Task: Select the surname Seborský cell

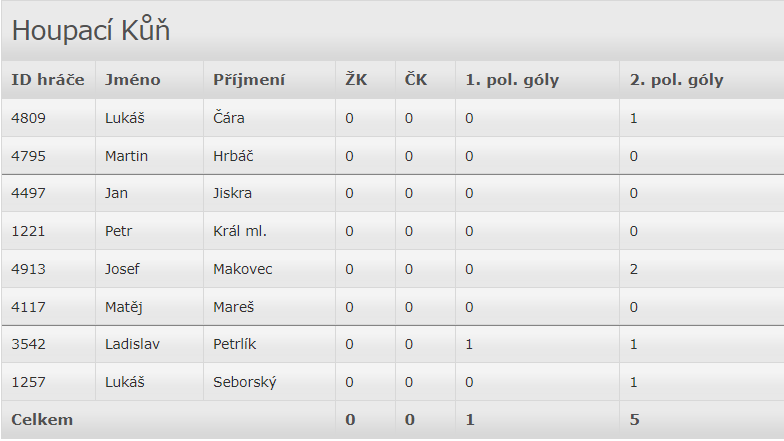Action: [x=244, y=382]
